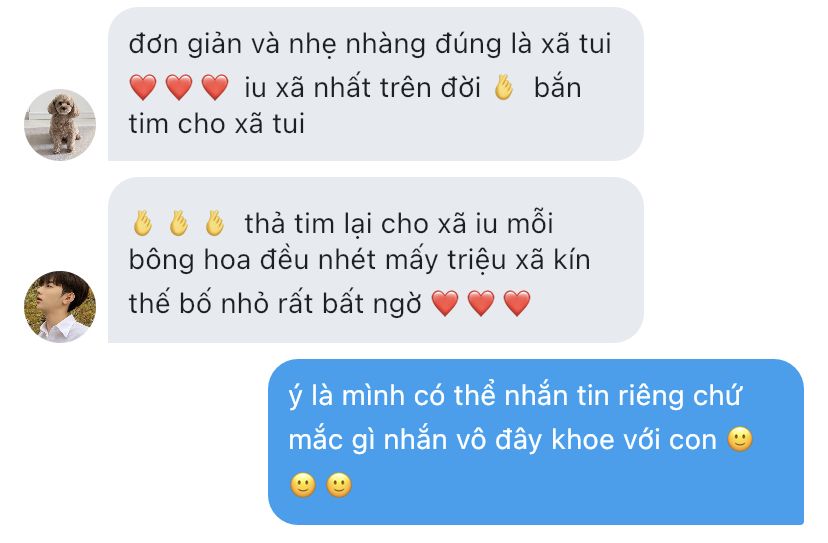Click smiley emoji after "khoe với con"
This screenshot has width=828, height=543.
click(740, 439)
